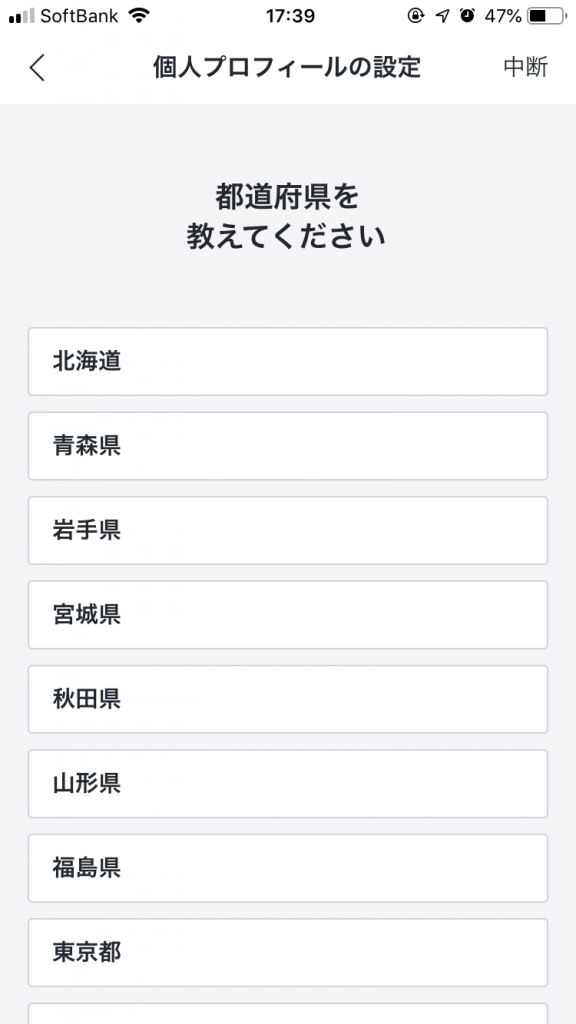Tap the location arrow status icon

[443, 16]
